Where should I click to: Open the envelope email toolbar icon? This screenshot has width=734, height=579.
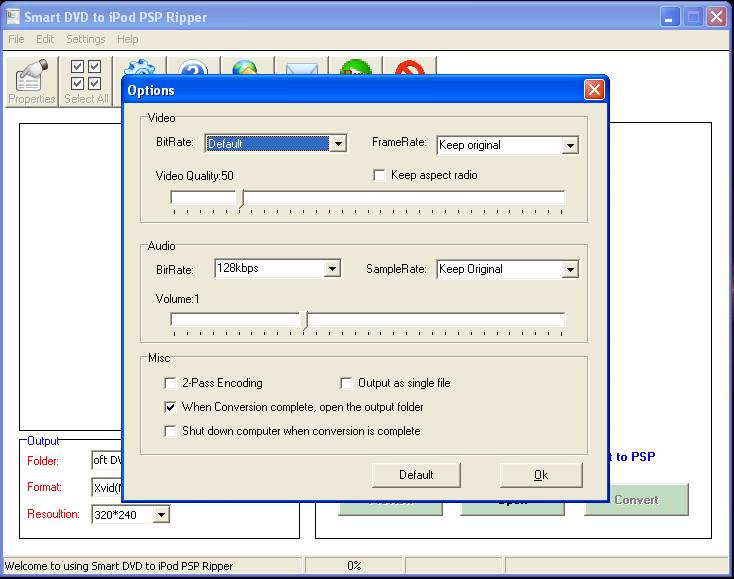[301, 68]
